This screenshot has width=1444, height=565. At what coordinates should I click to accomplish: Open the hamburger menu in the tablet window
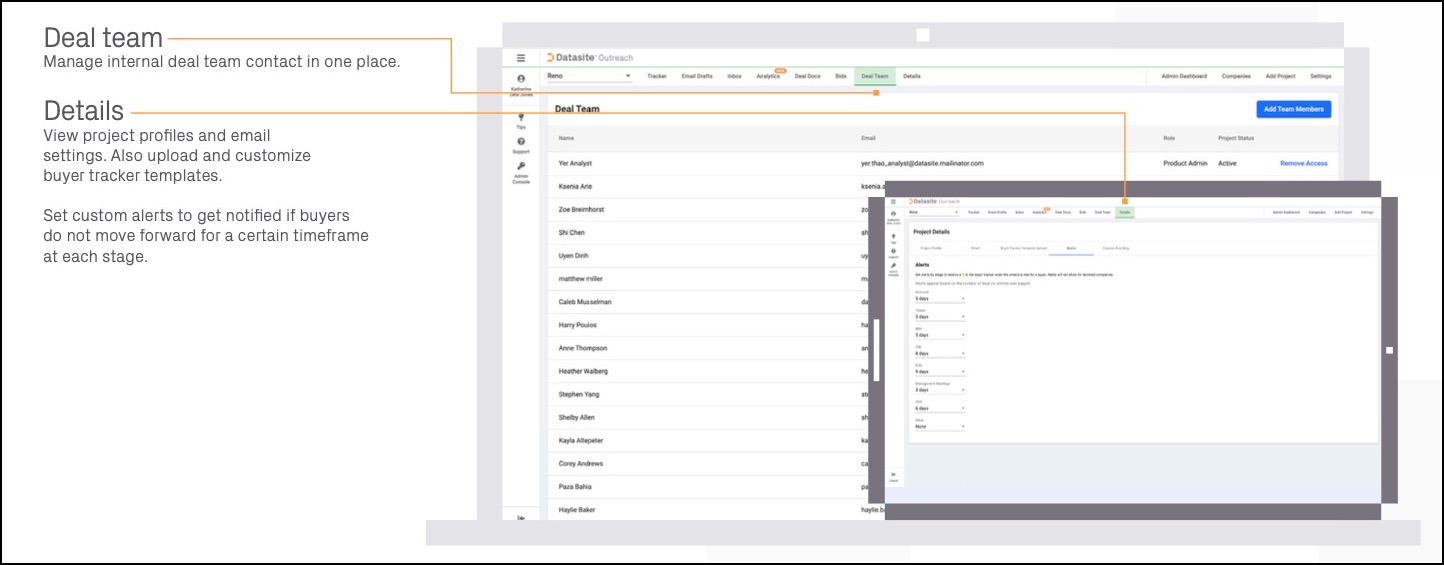coord(893,202)
